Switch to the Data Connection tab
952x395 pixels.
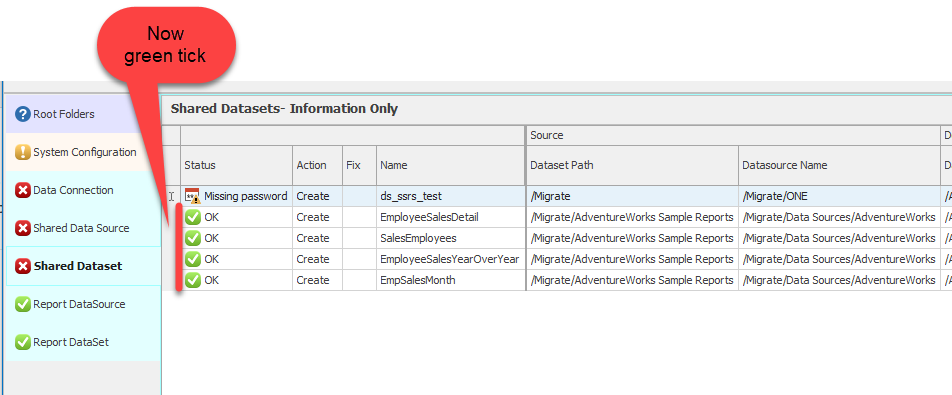[x=83, y=191]
